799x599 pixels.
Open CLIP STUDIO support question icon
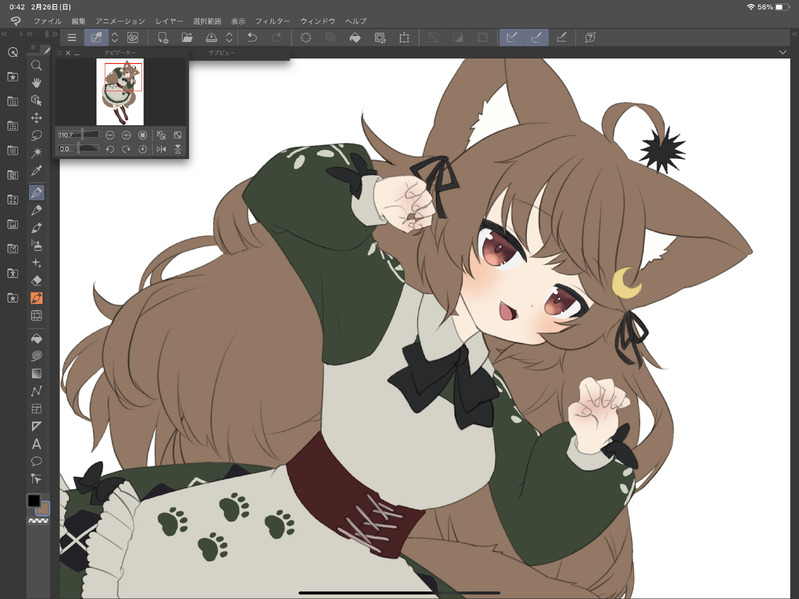tap(590, 38)
